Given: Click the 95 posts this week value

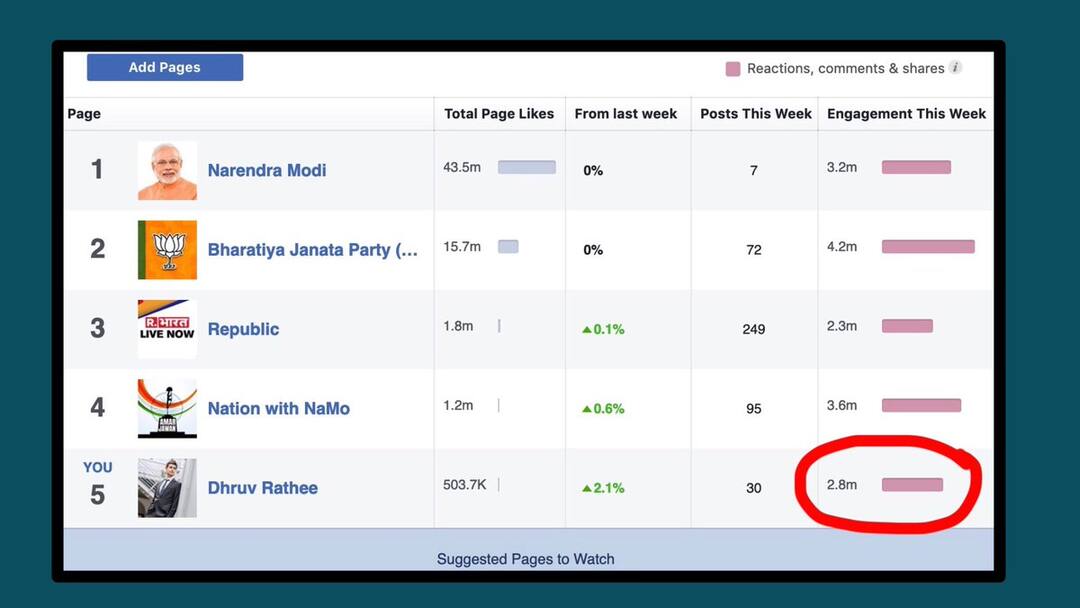Looking at the screenshot, I should [x=754, y=408].
